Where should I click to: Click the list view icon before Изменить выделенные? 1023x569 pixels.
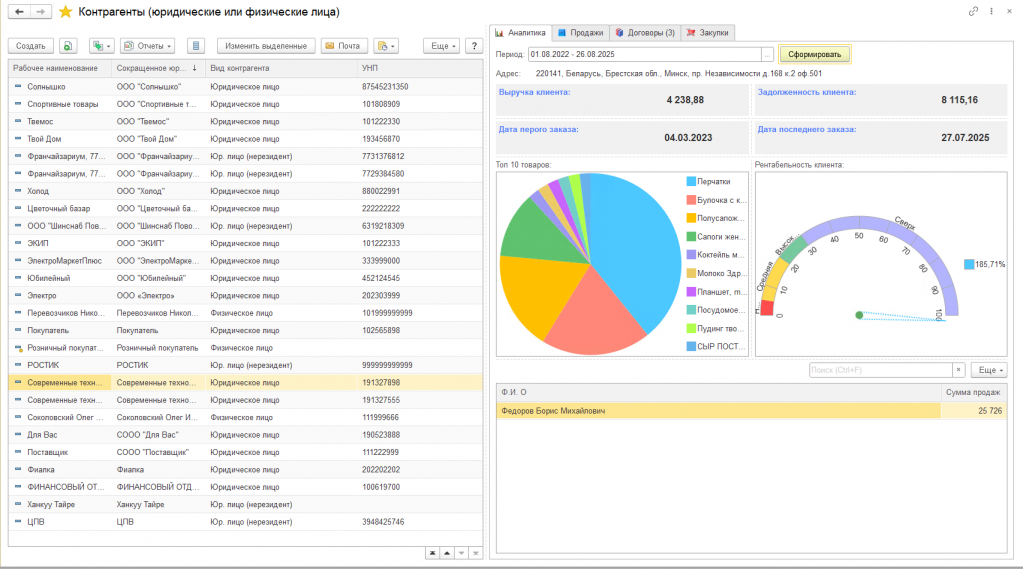pos(196,46)
